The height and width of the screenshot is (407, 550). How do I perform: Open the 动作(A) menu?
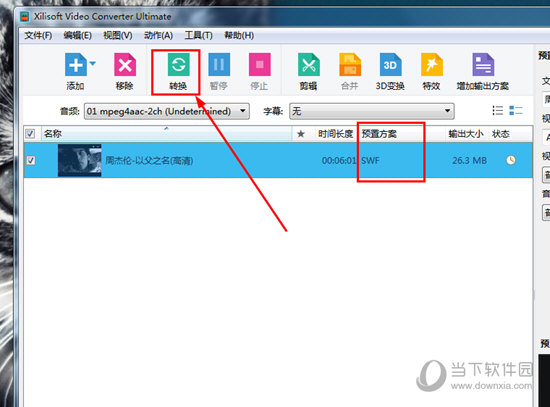click(159, 35)
